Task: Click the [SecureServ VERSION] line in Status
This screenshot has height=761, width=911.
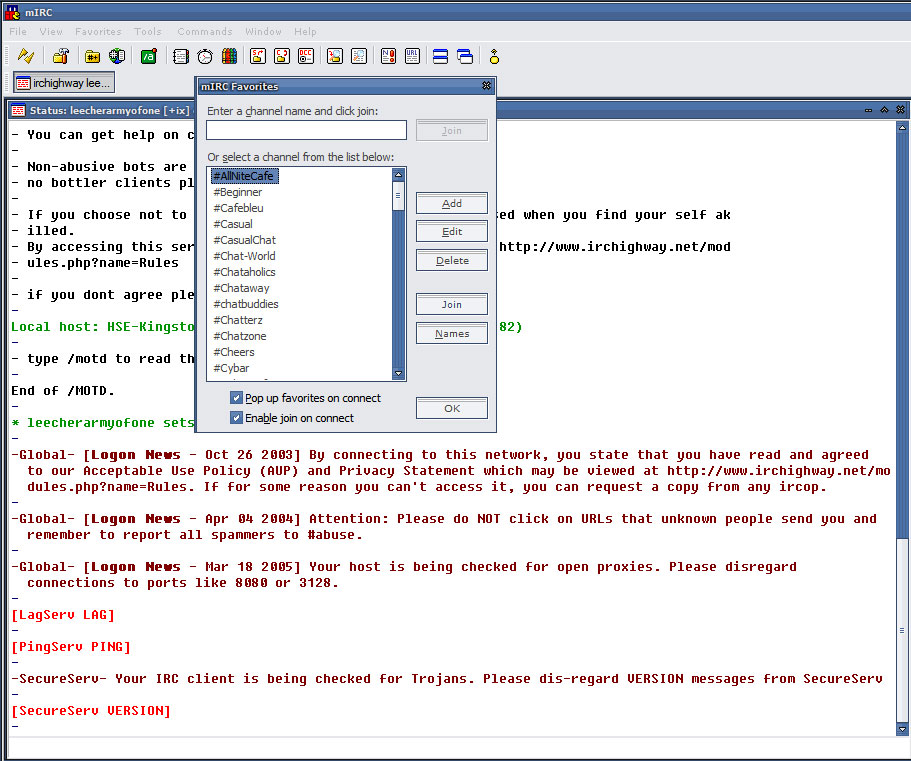Action: (91, 710)
